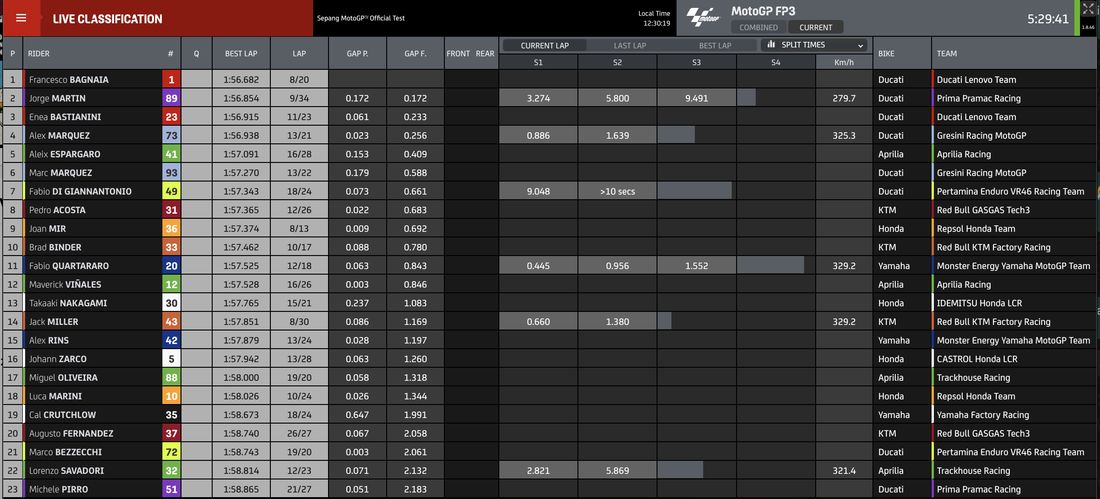The image size is (1100, 499).
Task: Select the Best Lap tab
Action: coord(715,46)
